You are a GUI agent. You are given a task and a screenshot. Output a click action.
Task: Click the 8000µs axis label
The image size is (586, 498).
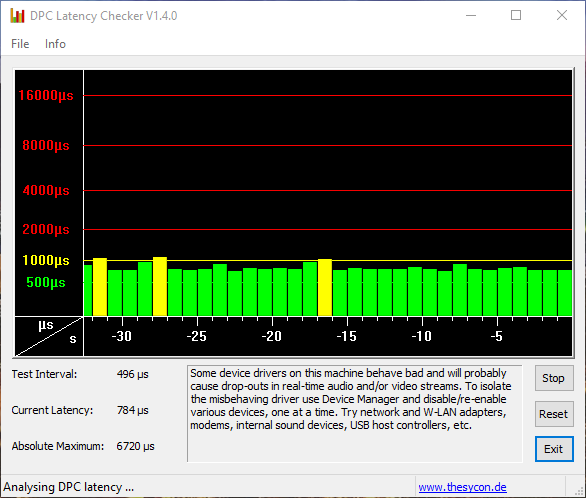46,145
